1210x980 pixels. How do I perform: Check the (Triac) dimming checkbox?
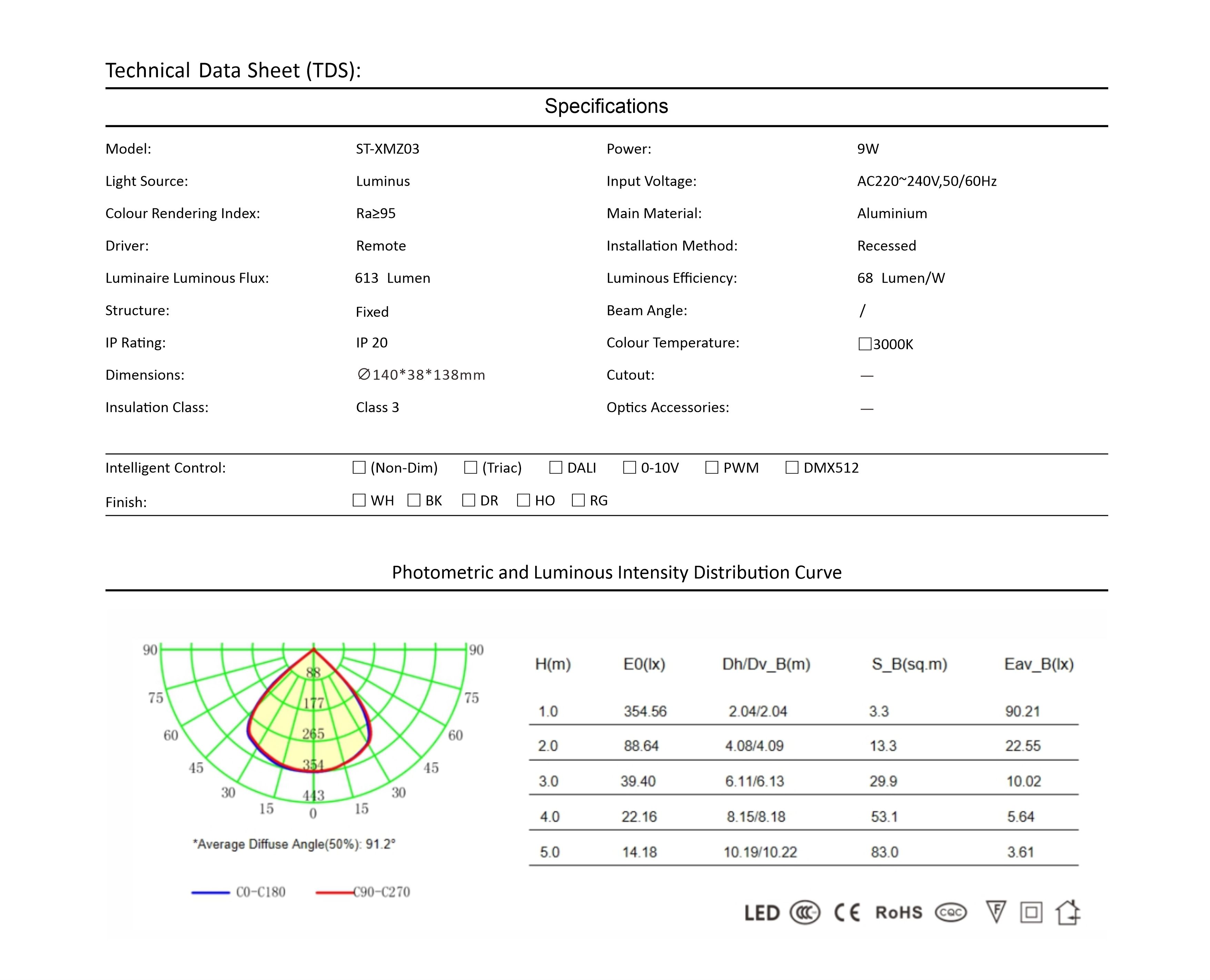tap(470, 468)
